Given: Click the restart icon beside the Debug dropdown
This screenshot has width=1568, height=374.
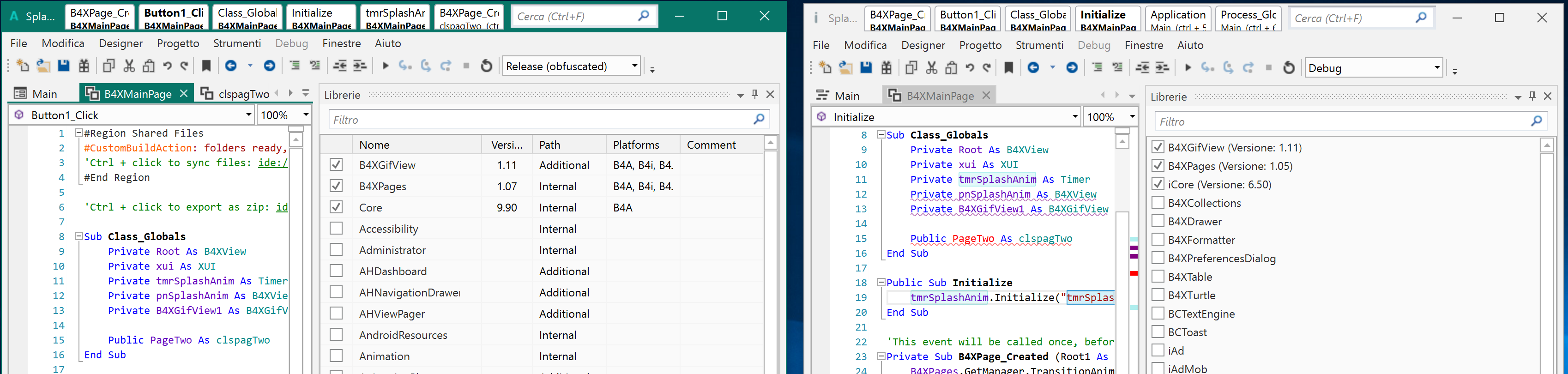Looking at the screenshot, I should (1289, 67).
